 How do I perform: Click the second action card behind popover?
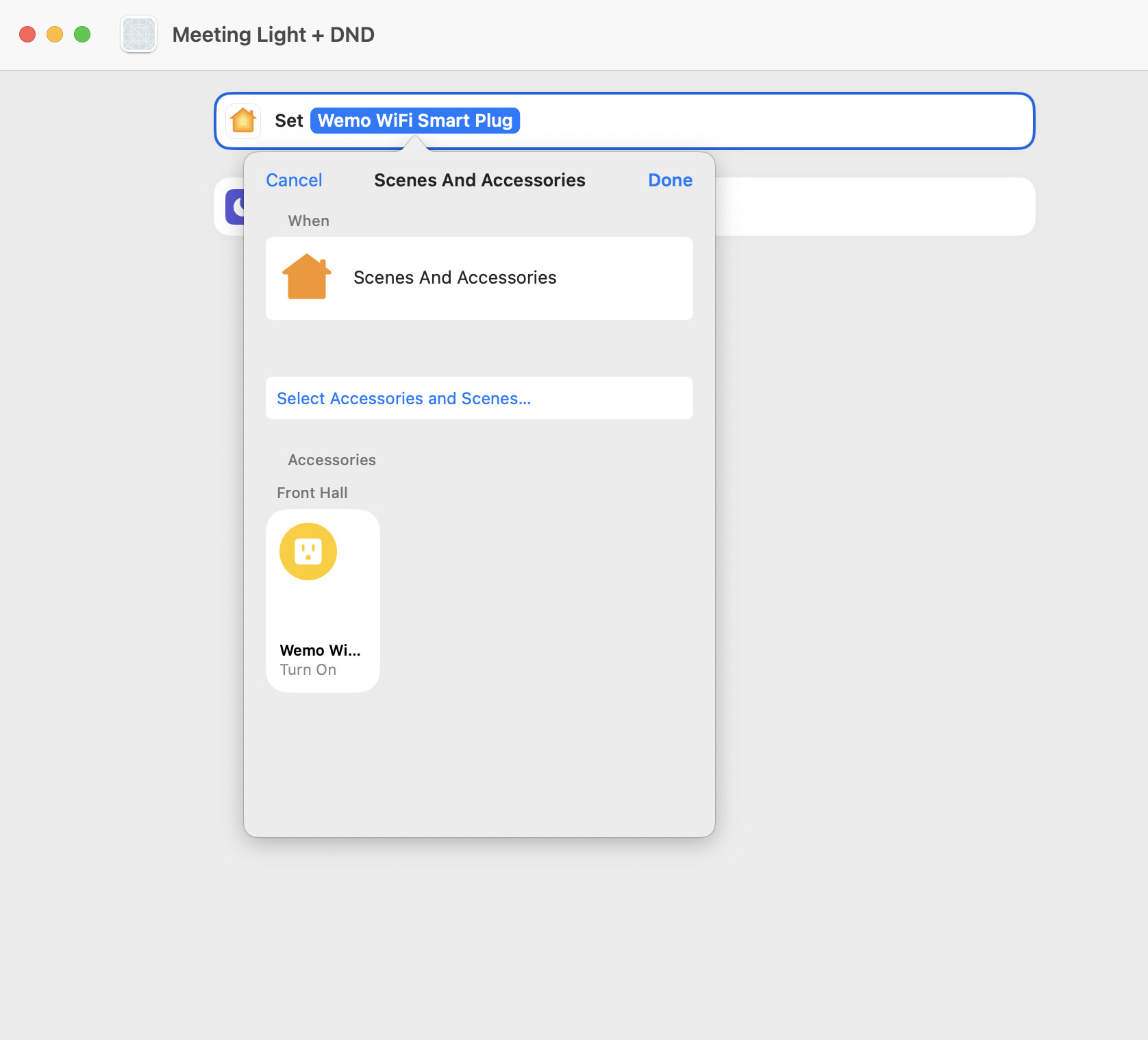pos(875,207)
